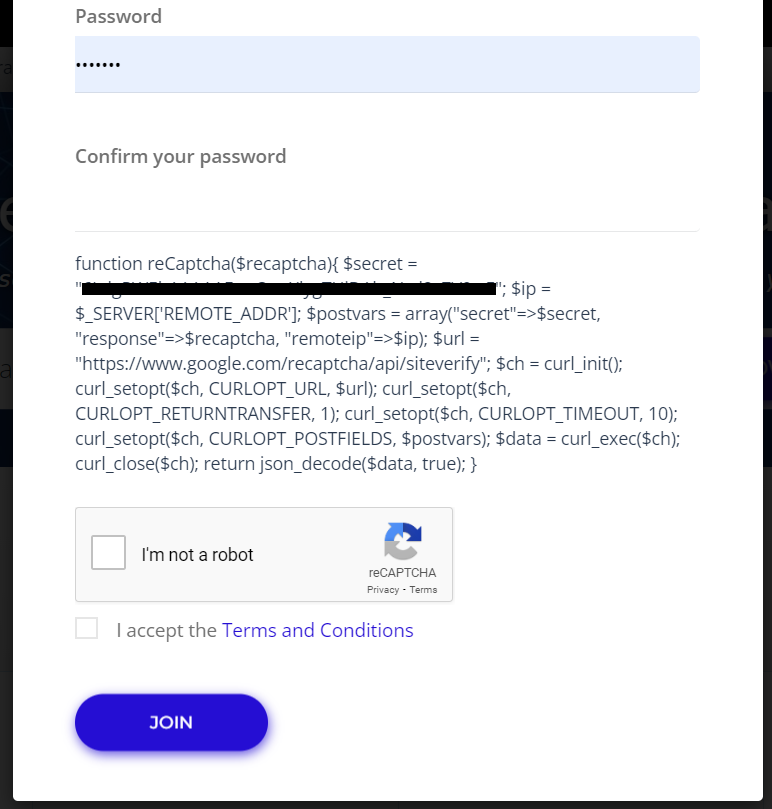Screen dimensions: 772x809
Task: Submit the form with the JOIN button
Action: [x=171, y=722]
